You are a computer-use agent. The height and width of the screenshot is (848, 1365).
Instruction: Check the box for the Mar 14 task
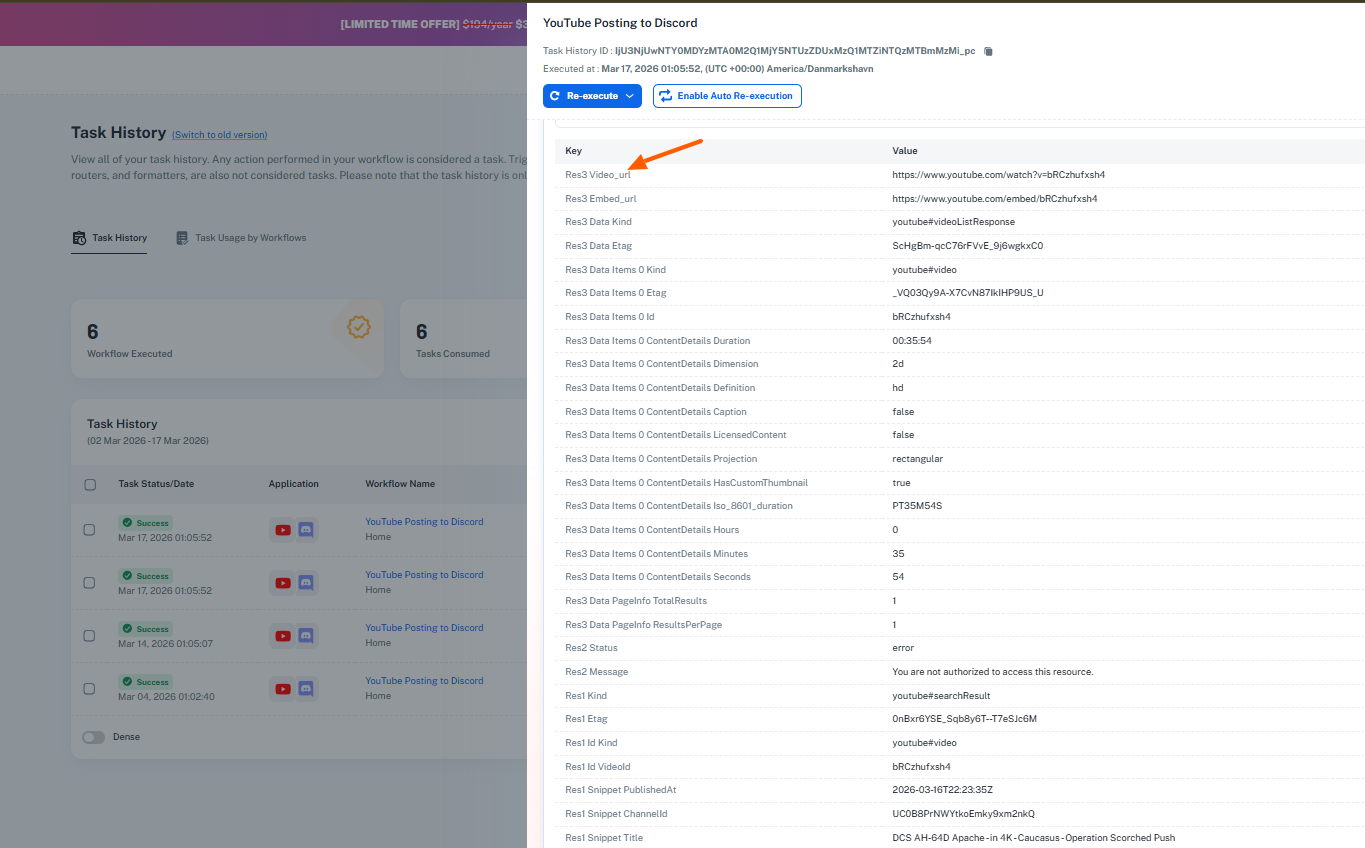pyautogui.click(x=90, y=636)
